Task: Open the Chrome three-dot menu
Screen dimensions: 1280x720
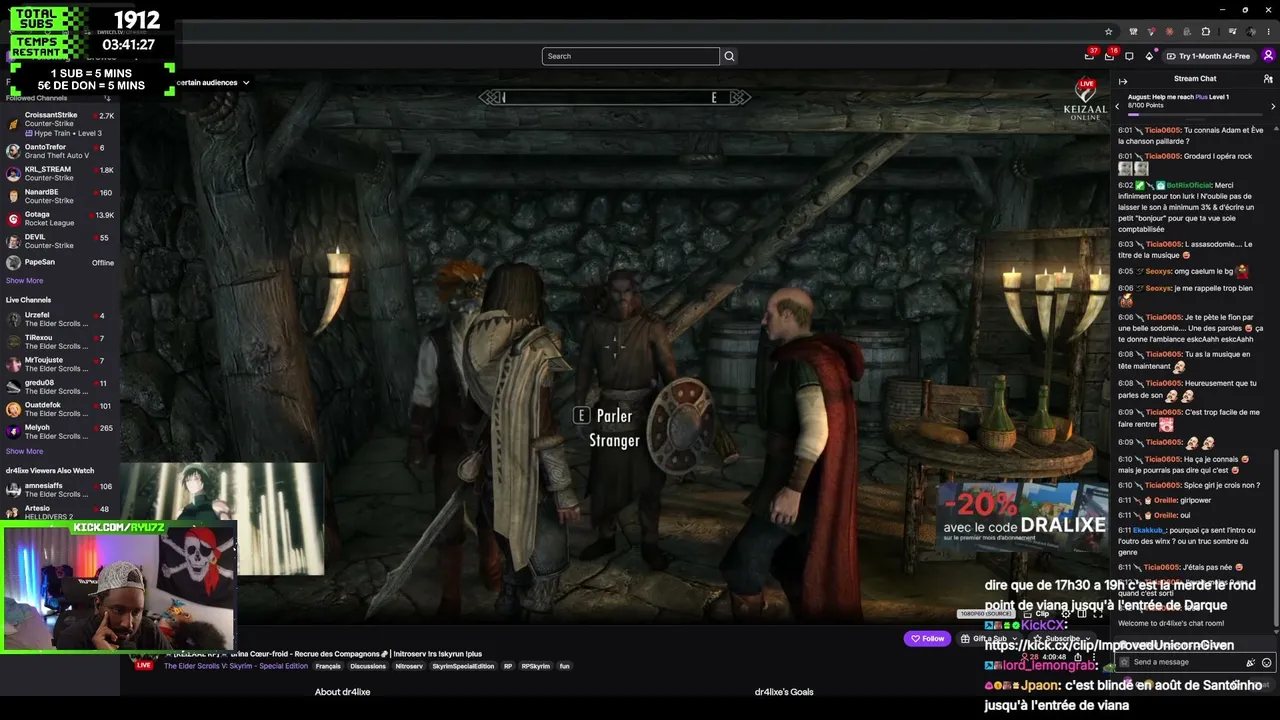Action: tap(1269, 31)
